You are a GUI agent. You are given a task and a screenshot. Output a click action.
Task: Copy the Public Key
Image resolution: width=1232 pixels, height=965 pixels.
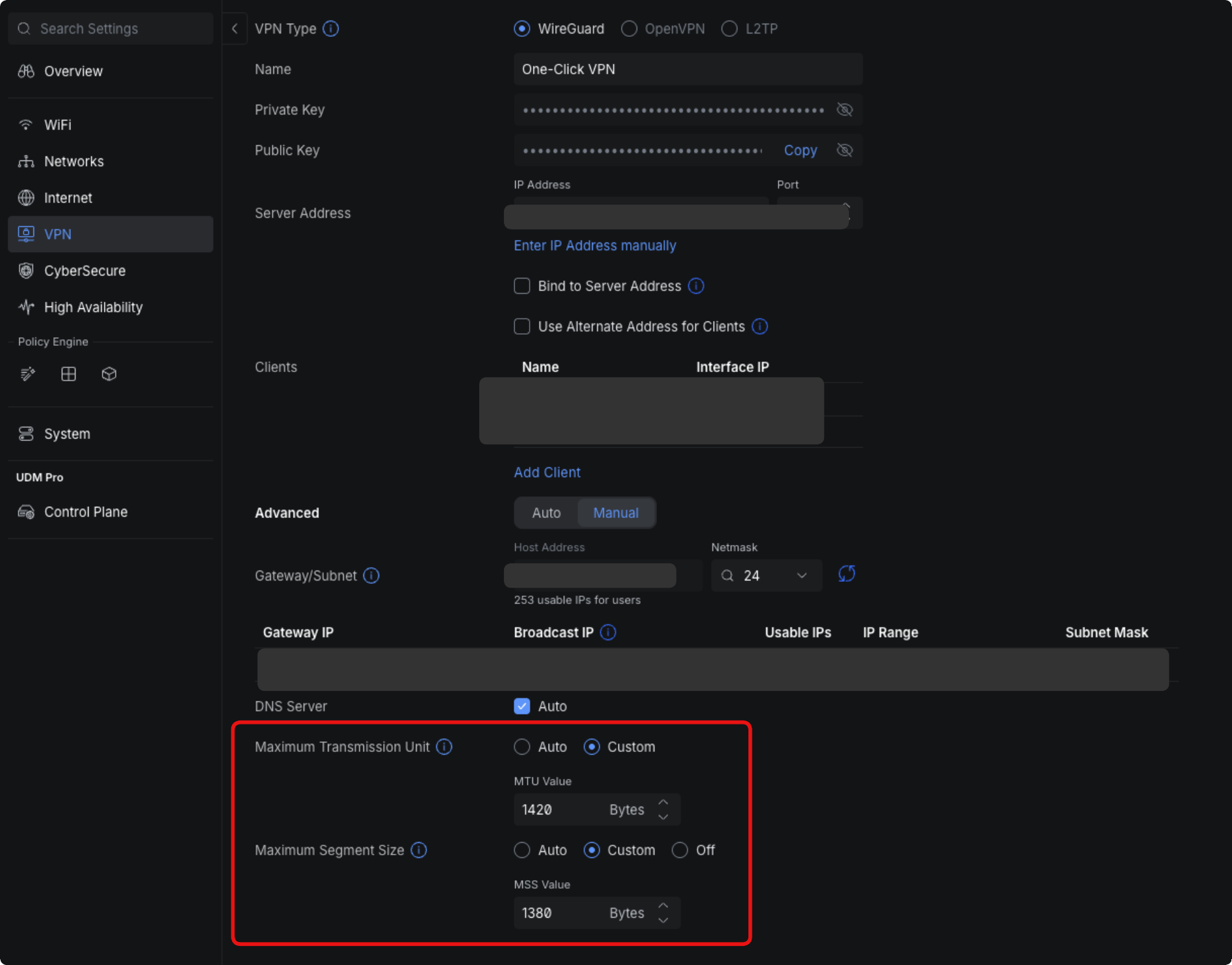[800, 150]
